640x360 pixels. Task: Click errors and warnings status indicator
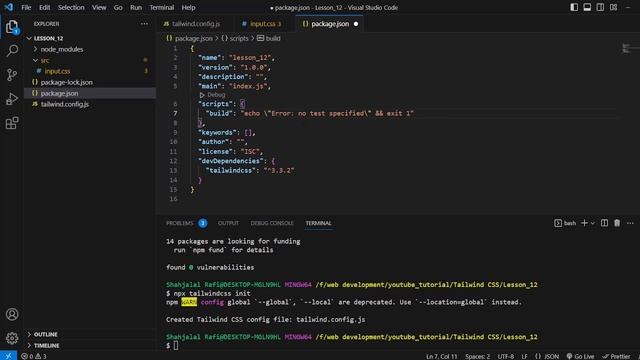coord(34,356)
